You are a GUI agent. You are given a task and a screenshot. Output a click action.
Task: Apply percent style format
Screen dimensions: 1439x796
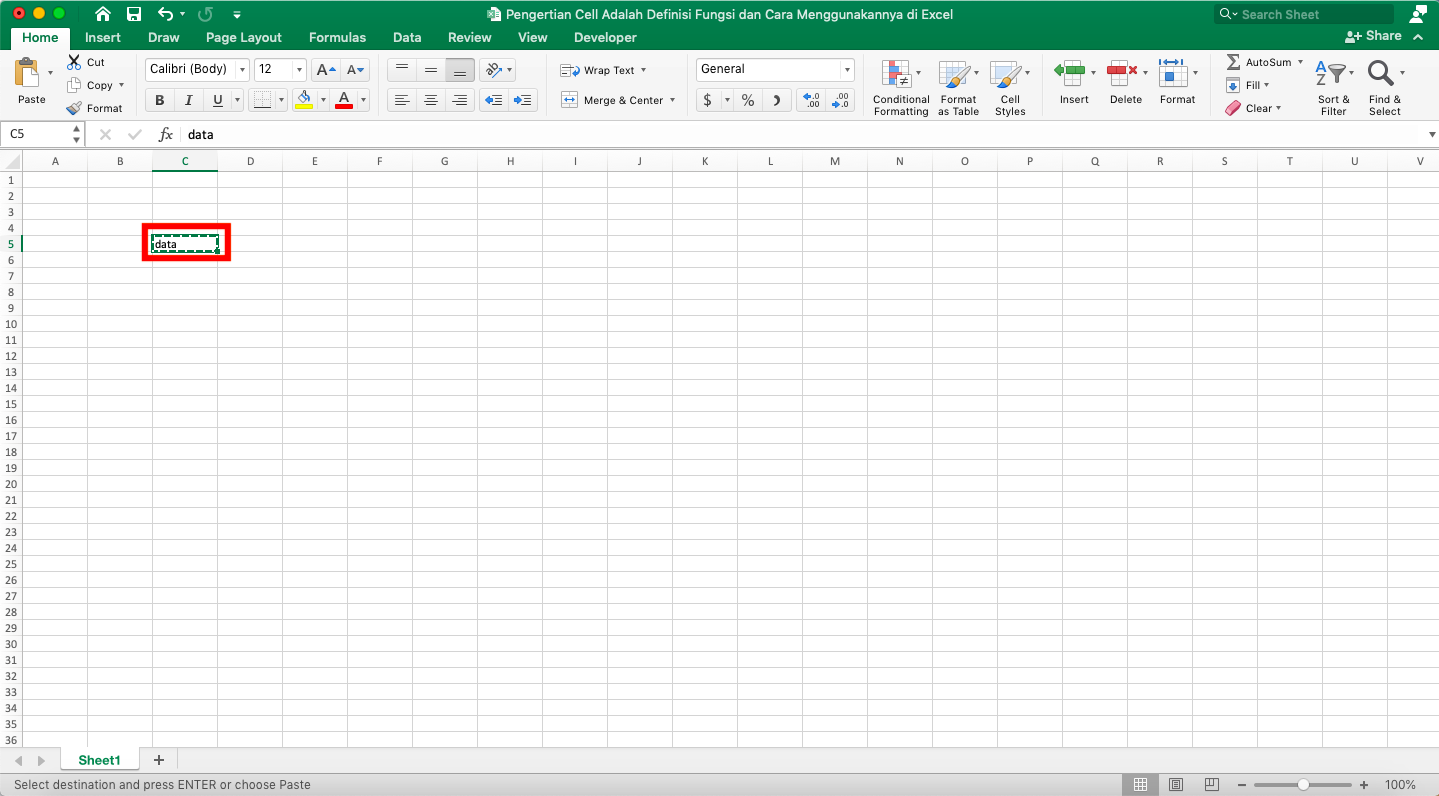[x=747, y=100]
